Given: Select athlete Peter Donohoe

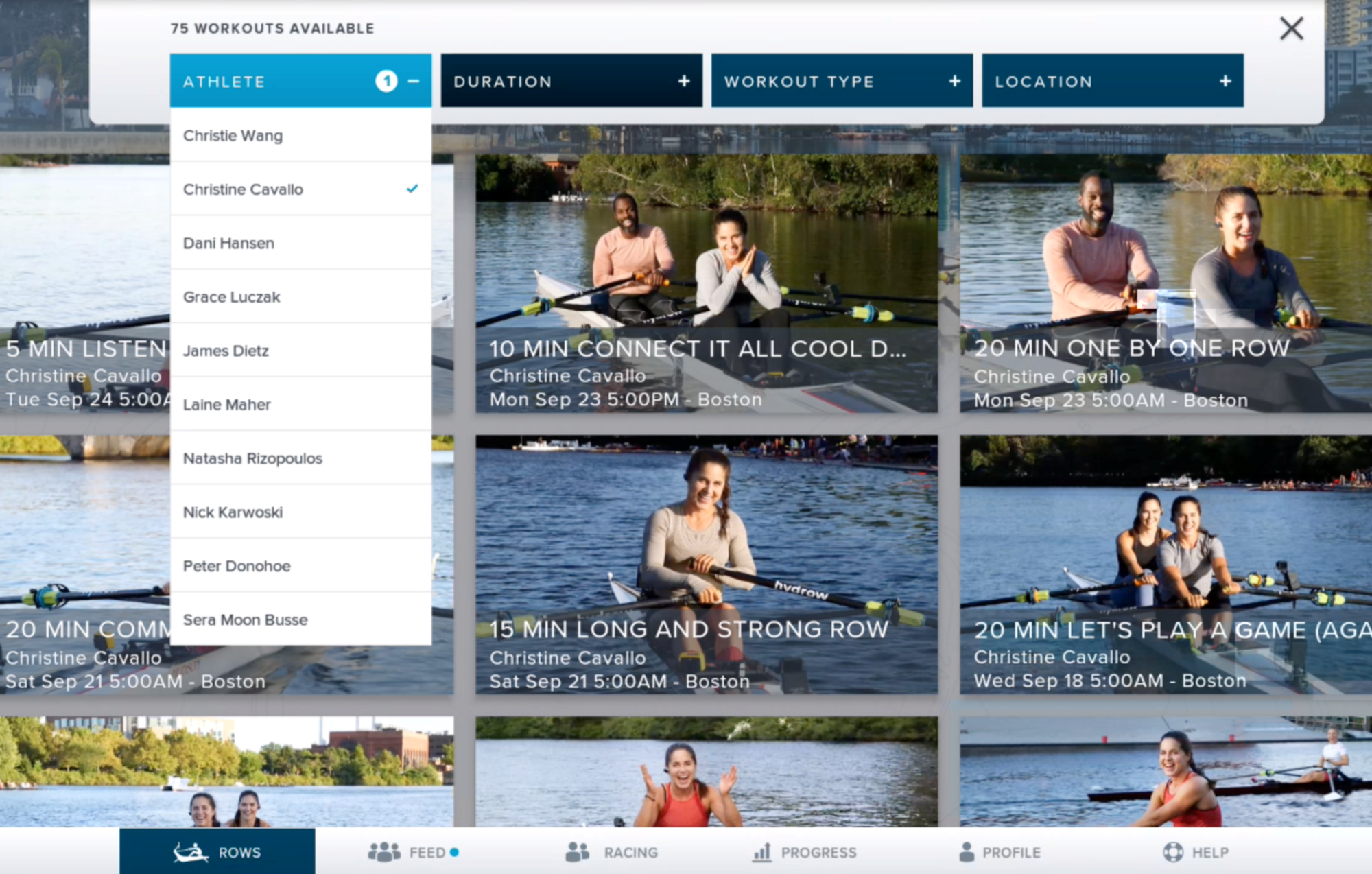Looking at the screenshot, I should pos(300,566).
